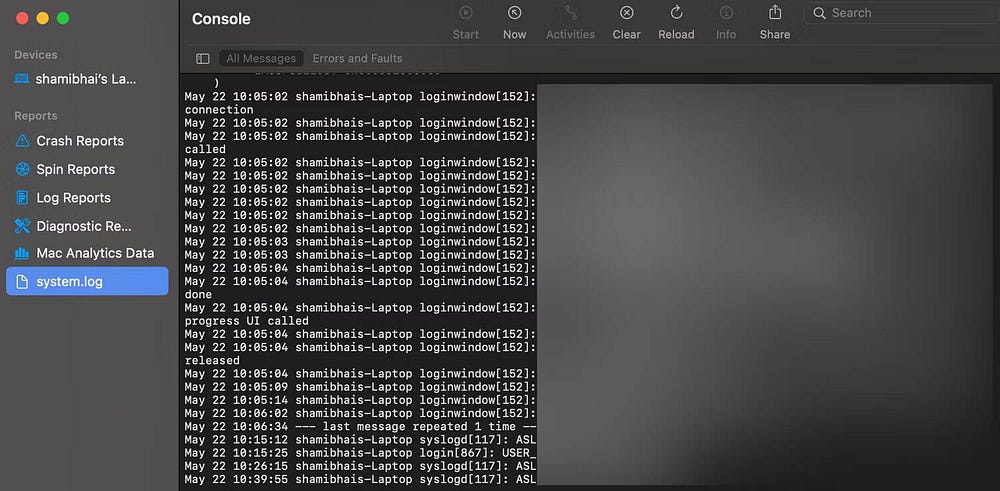The width and height of the screenshot is (1000, 491).
Task: Select the 10:15:12 syslogd log line
Action: (360, 440)
